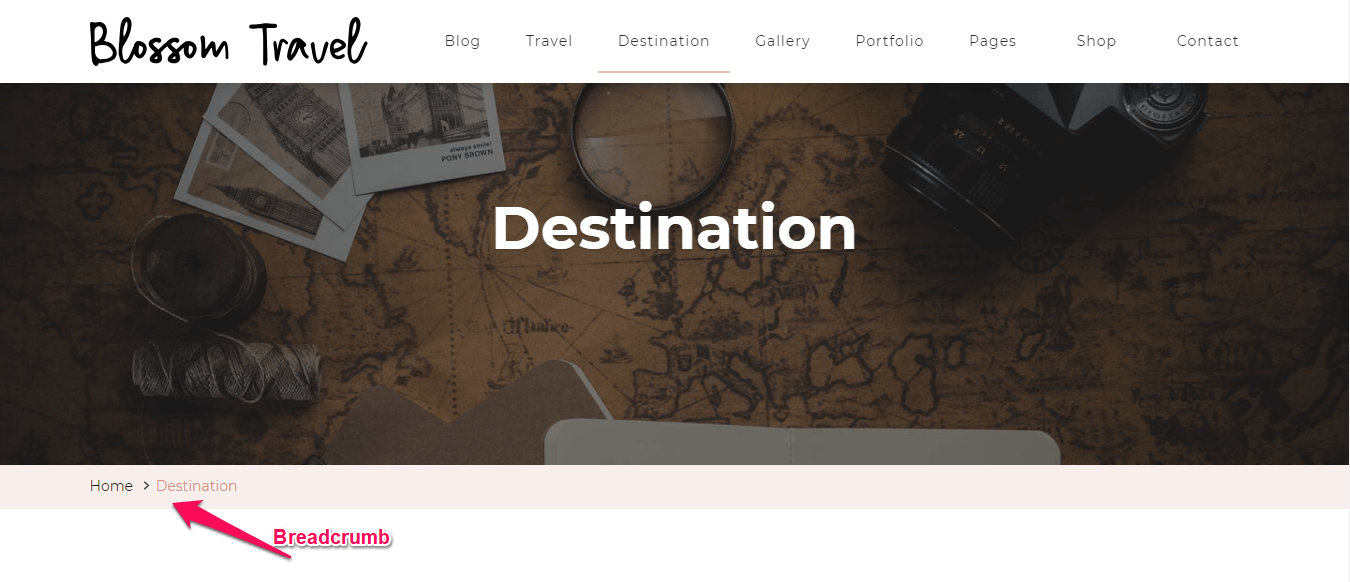Click the pink Breadcrumb annotation label
Screen dimensions: 1350x582
(x=332, y=538)
